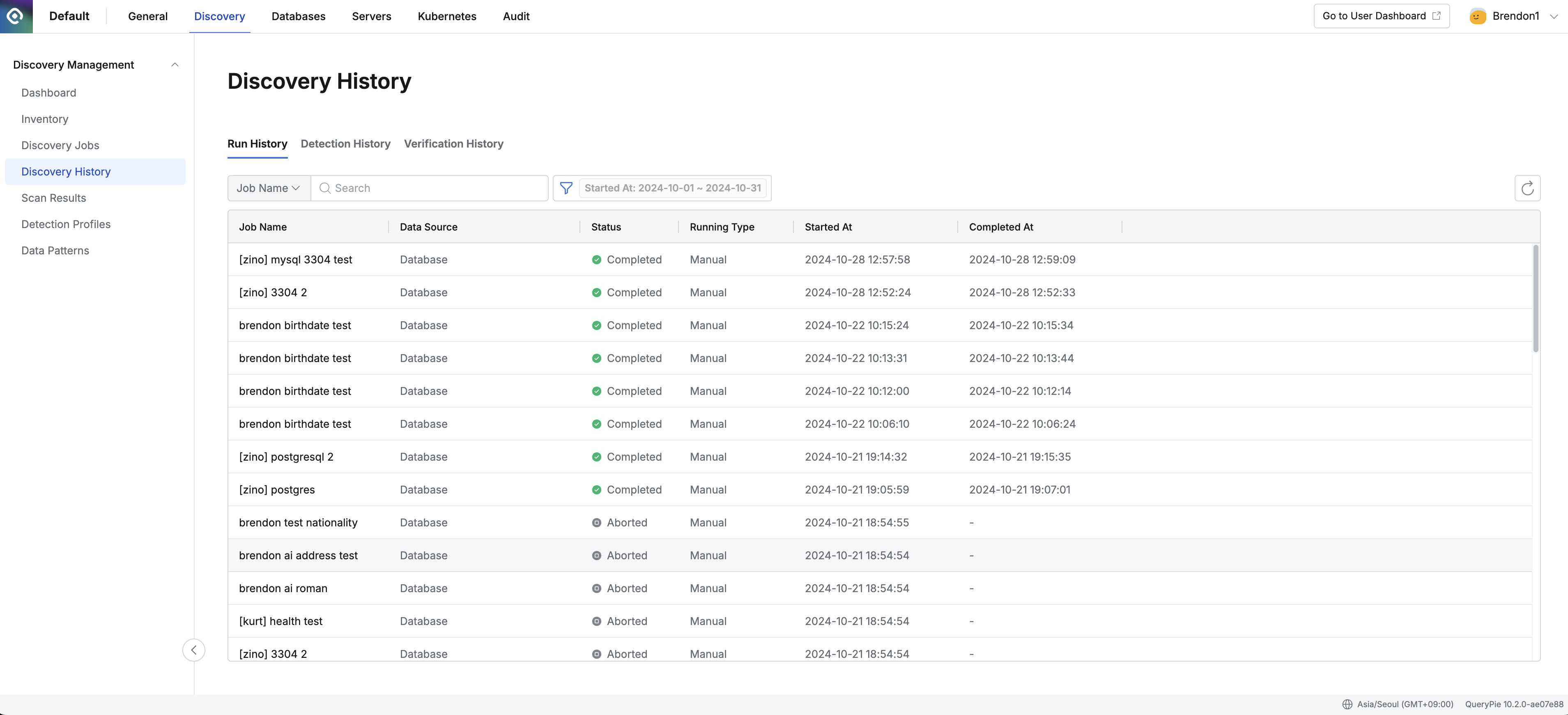Click the Started At date filter tag

(x=672, y=188)
